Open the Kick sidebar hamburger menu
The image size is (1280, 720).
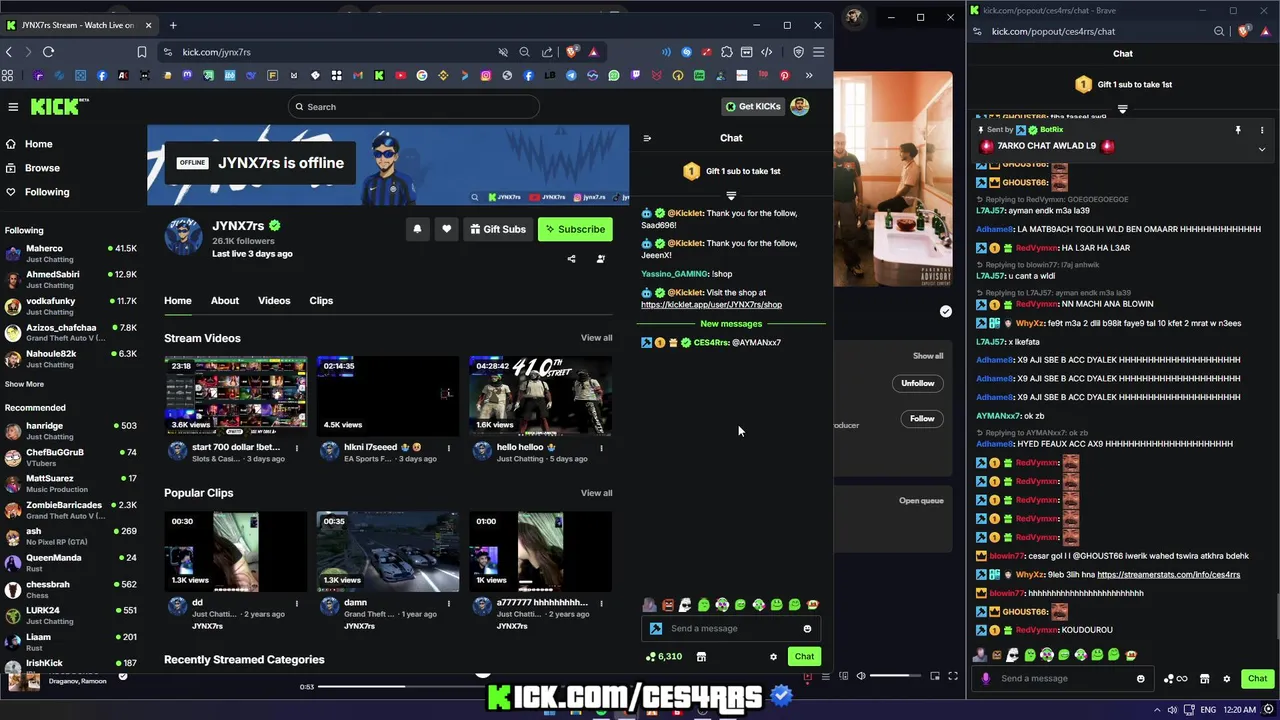(13, 107)
